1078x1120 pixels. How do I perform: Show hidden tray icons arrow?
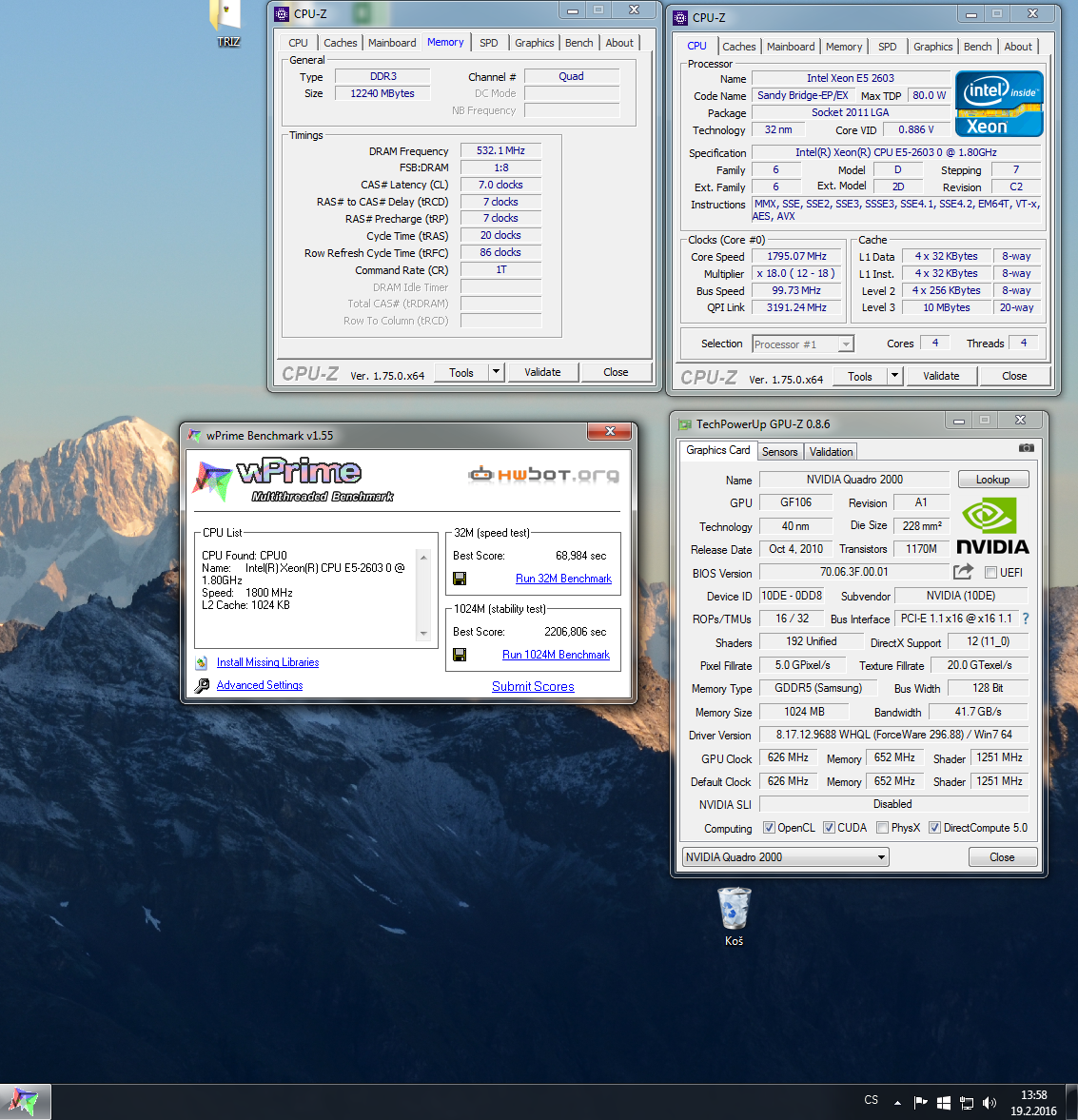[x=897, y=1103]
